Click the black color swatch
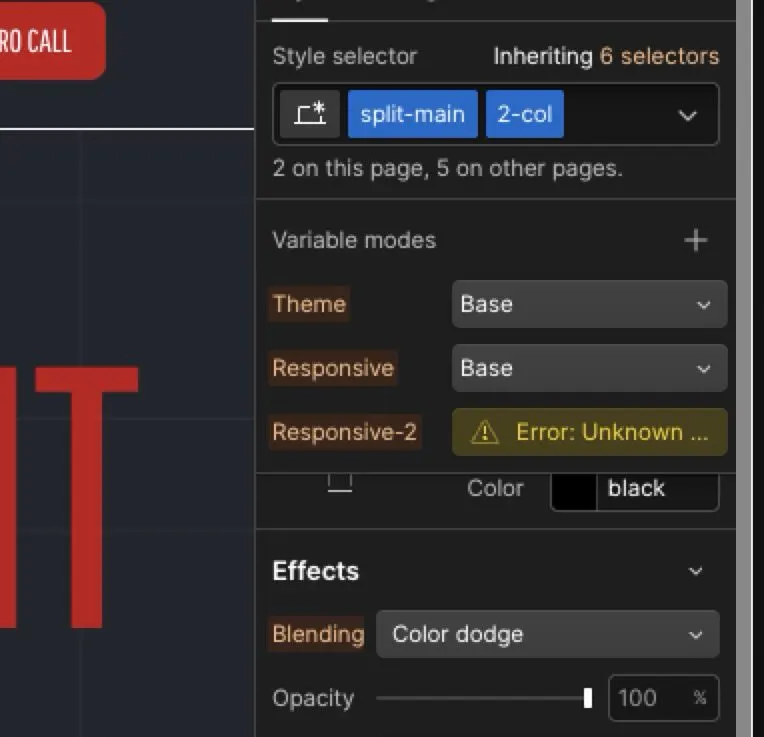Image resolution: width=764 pixels, height=737 pixels. pyautogui.click(x=573, y=492)
